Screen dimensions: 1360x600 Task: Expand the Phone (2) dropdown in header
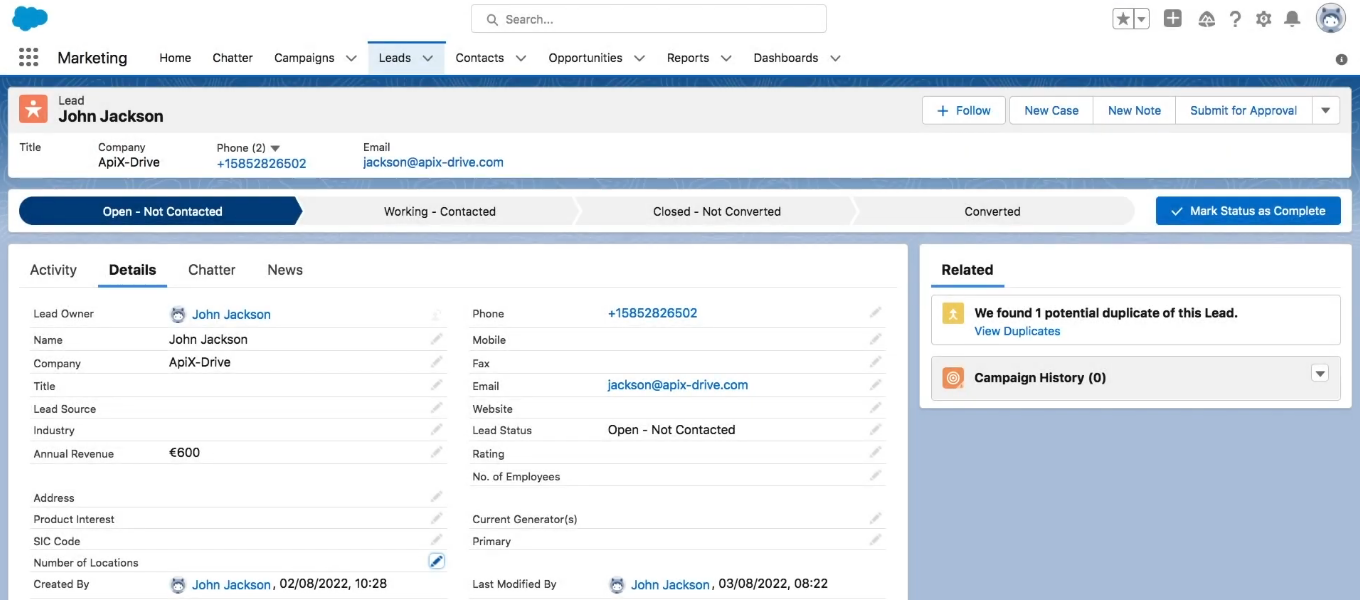274,146
